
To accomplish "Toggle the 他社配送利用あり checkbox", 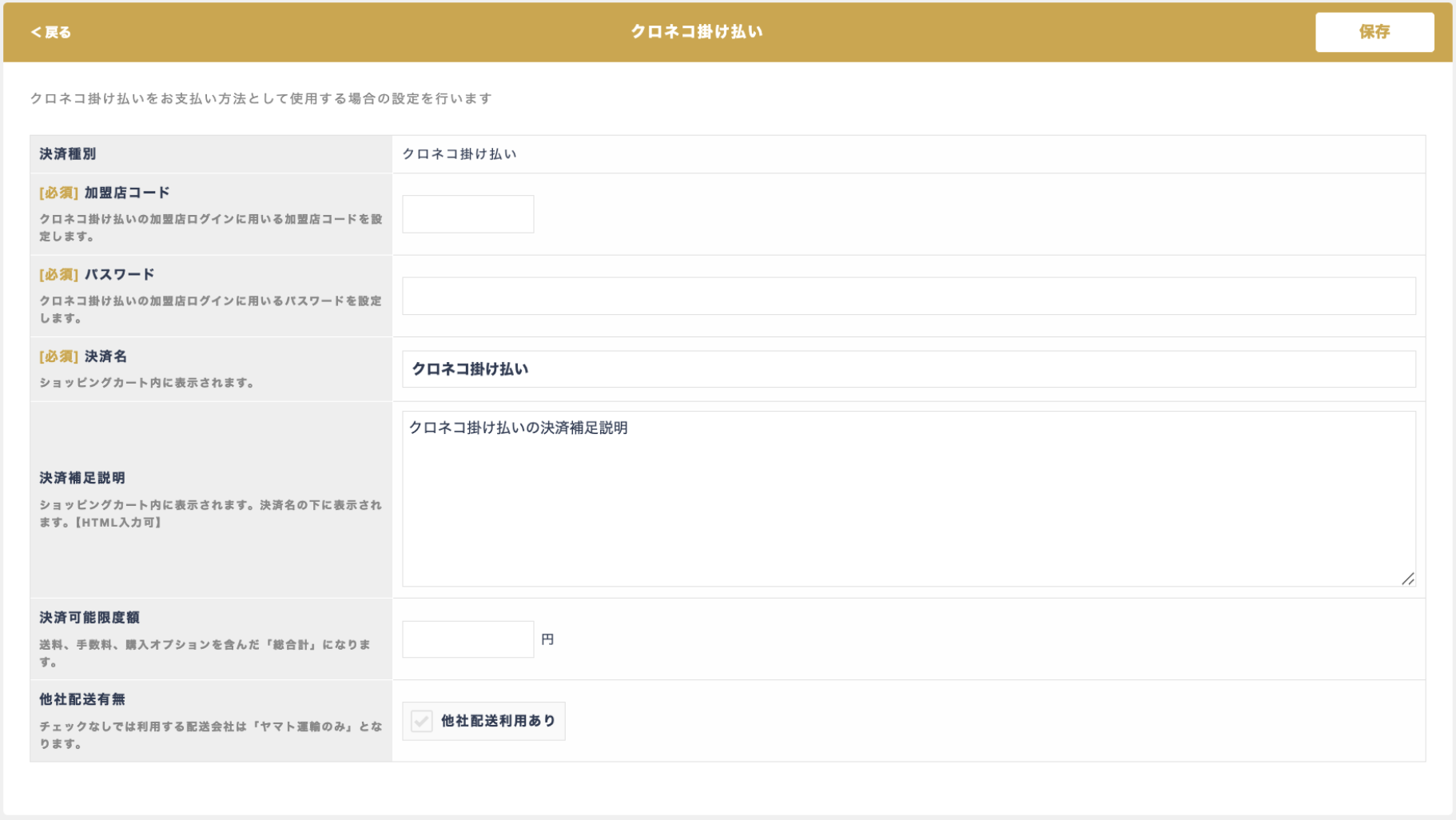I will click(422, 721).
